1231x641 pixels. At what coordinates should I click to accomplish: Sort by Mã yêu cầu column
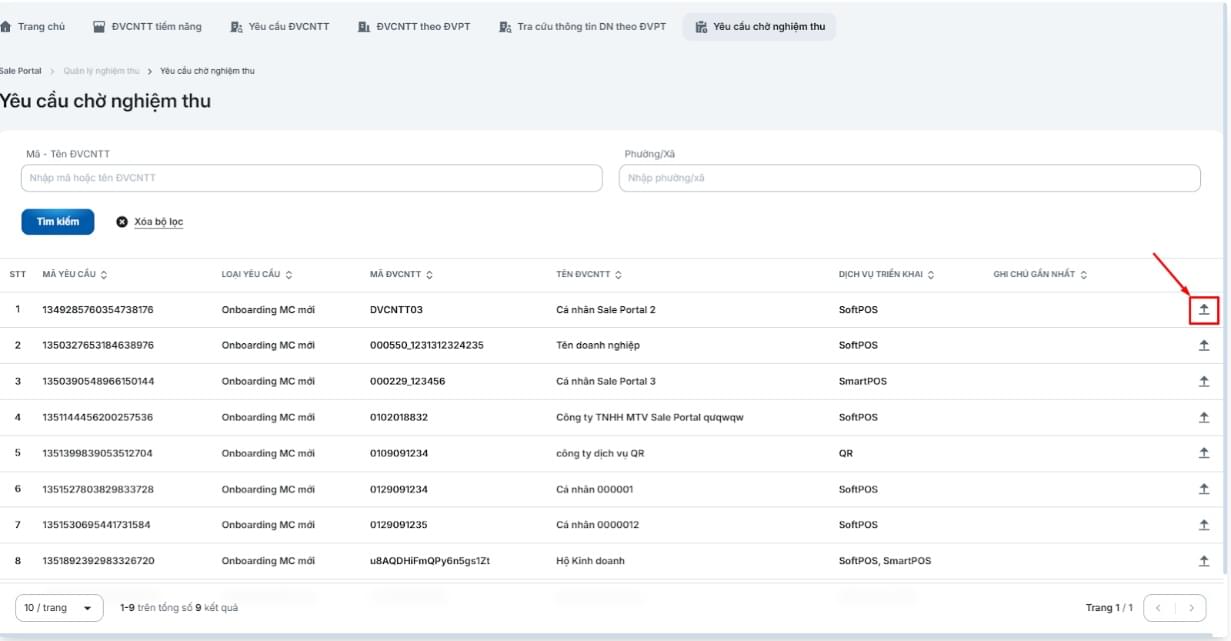click(x=104, y=275)
